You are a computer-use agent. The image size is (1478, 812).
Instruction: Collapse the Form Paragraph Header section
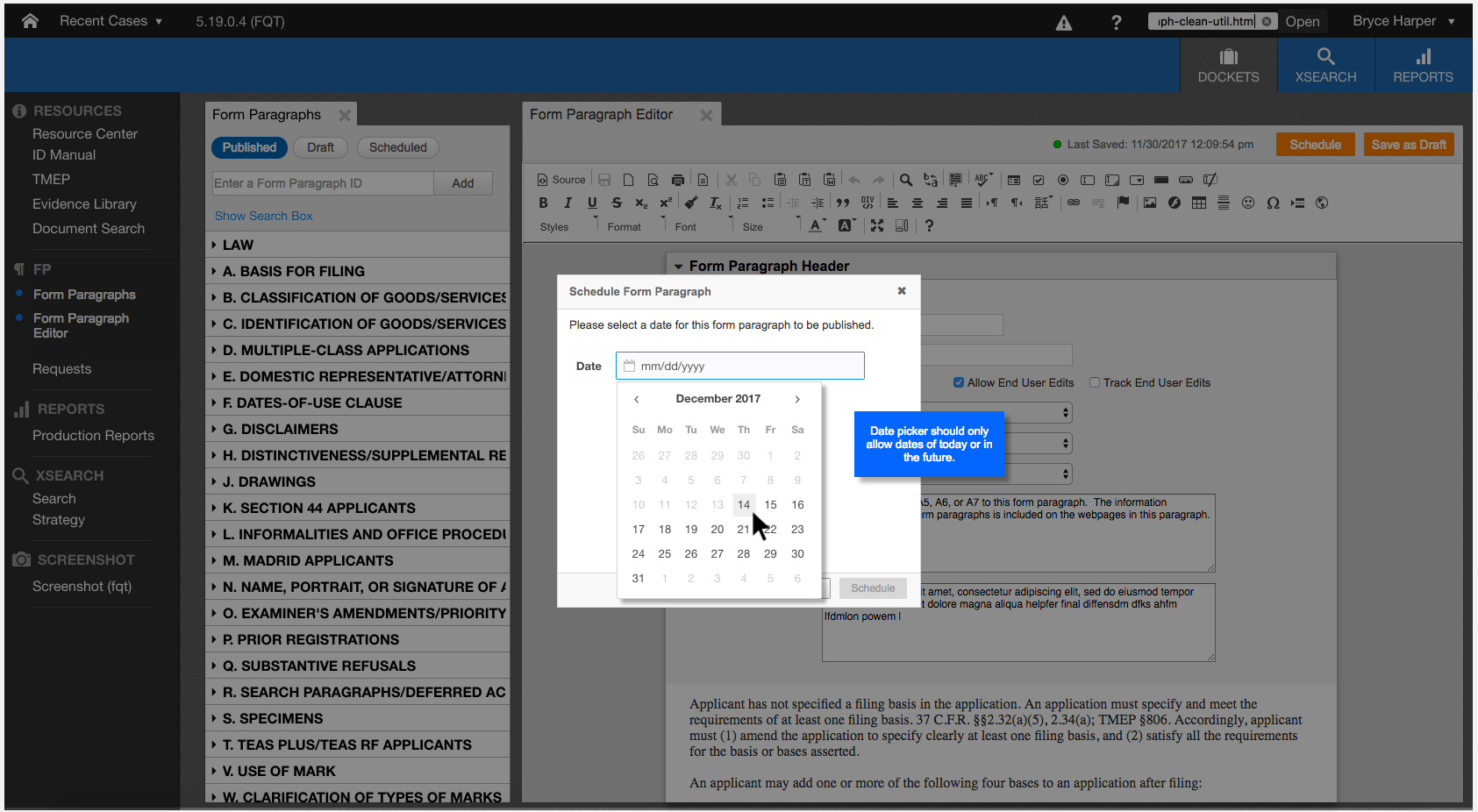pyautogui.click(x=678, y=267)
